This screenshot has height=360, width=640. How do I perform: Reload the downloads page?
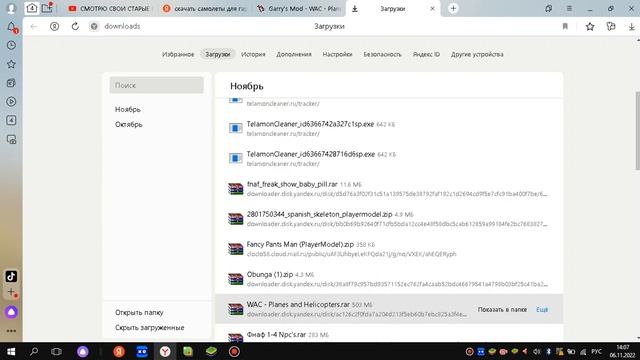(75, 27)
